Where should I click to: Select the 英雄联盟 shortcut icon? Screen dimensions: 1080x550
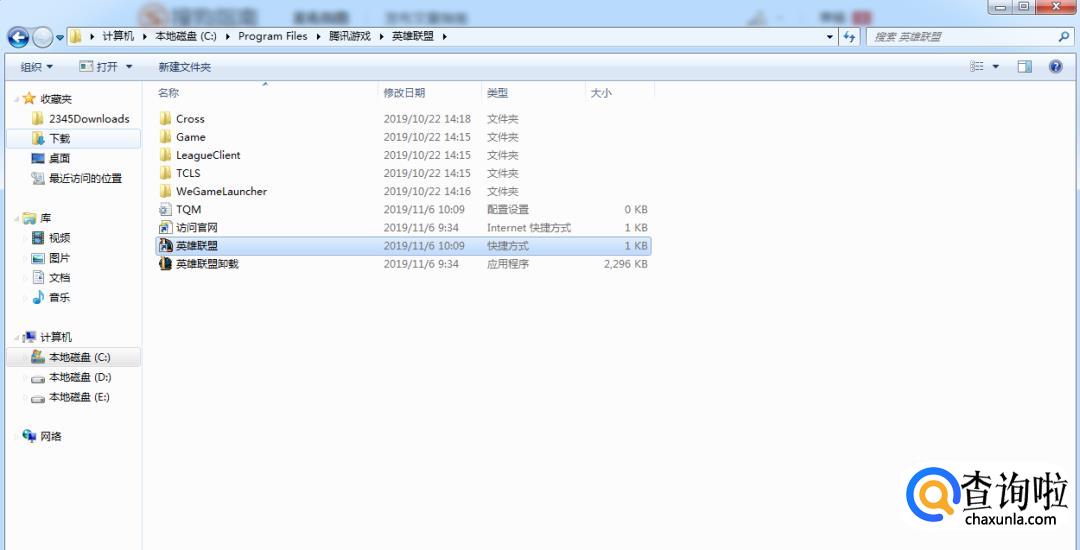click(165, 246)
